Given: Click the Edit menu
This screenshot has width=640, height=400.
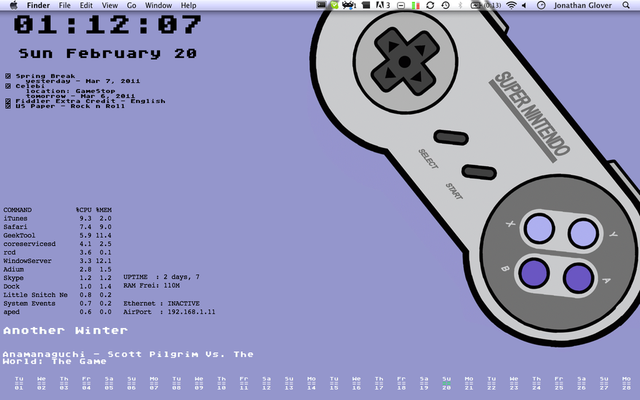Looking at the screenshot, I should point(87,5).
